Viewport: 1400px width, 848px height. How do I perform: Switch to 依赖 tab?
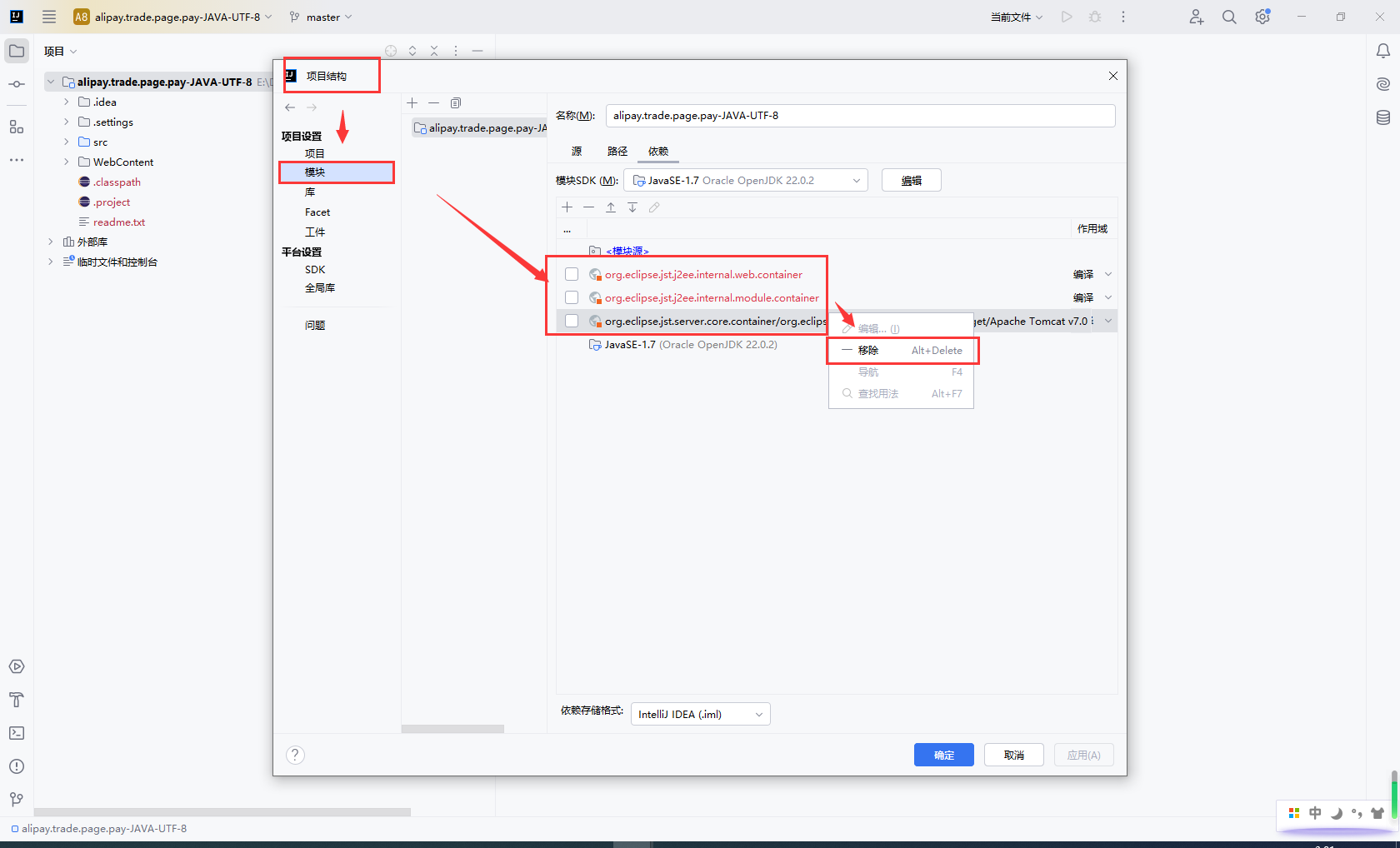tap(658, 151)
